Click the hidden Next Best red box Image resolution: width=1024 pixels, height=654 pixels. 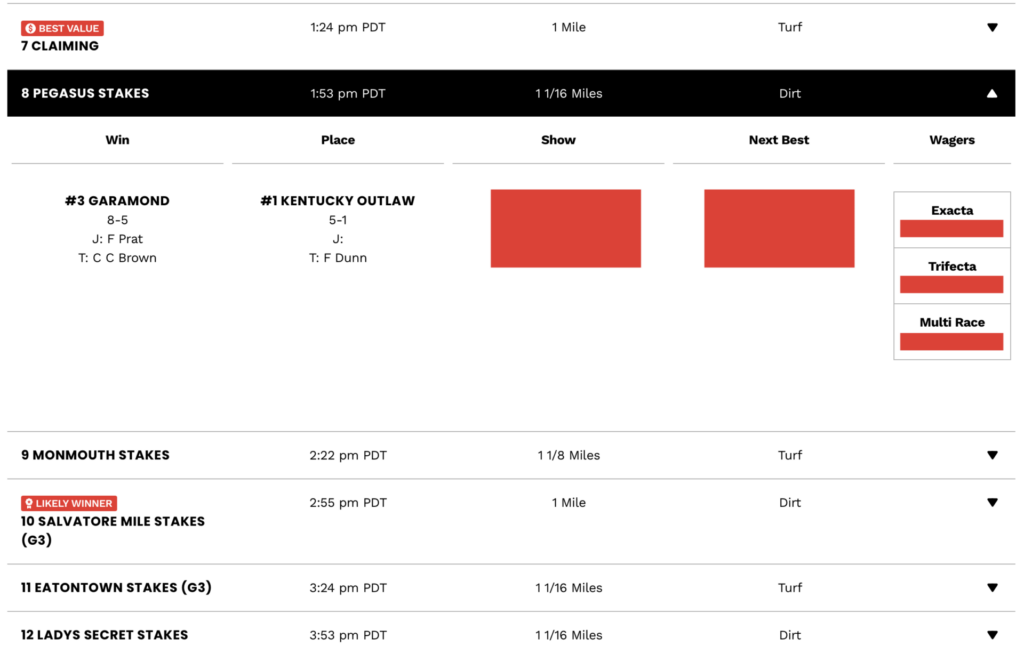coord(779,228)
